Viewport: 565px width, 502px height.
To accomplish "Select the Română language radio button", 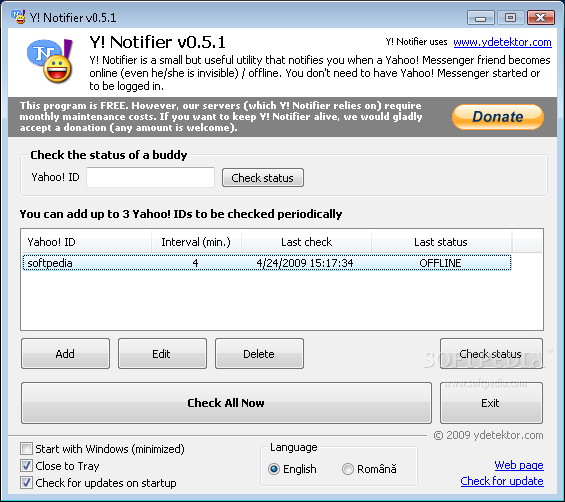I will (348, 469).
